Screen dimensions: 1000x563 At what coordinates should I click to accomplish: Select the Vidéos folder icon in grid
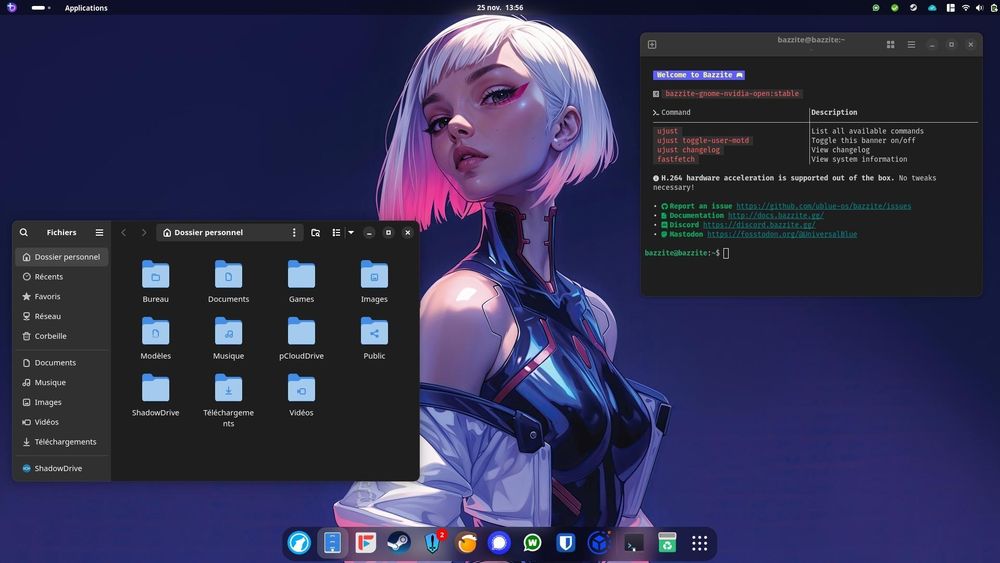(301, 388)
